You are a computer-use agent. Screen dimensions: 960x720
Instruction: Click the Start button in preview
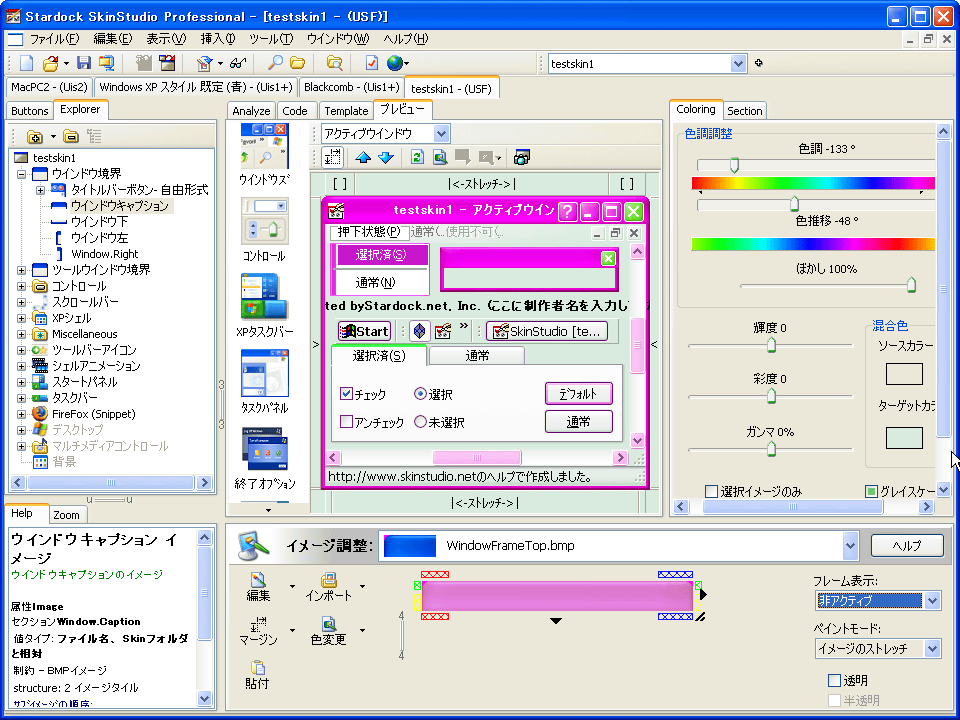pyautogui.click(x=364, y=331)
